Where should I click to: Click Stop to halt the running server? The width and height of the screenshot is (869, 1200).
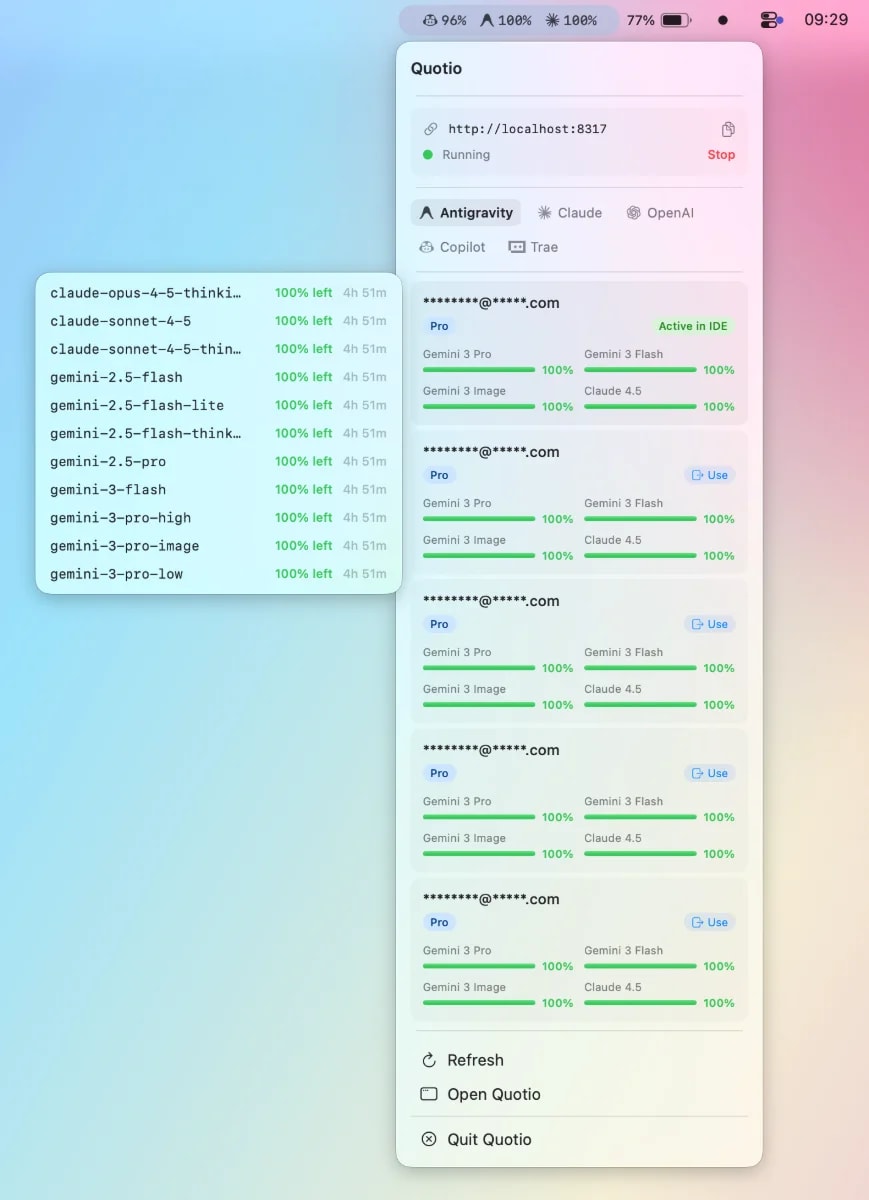point(721,155)
